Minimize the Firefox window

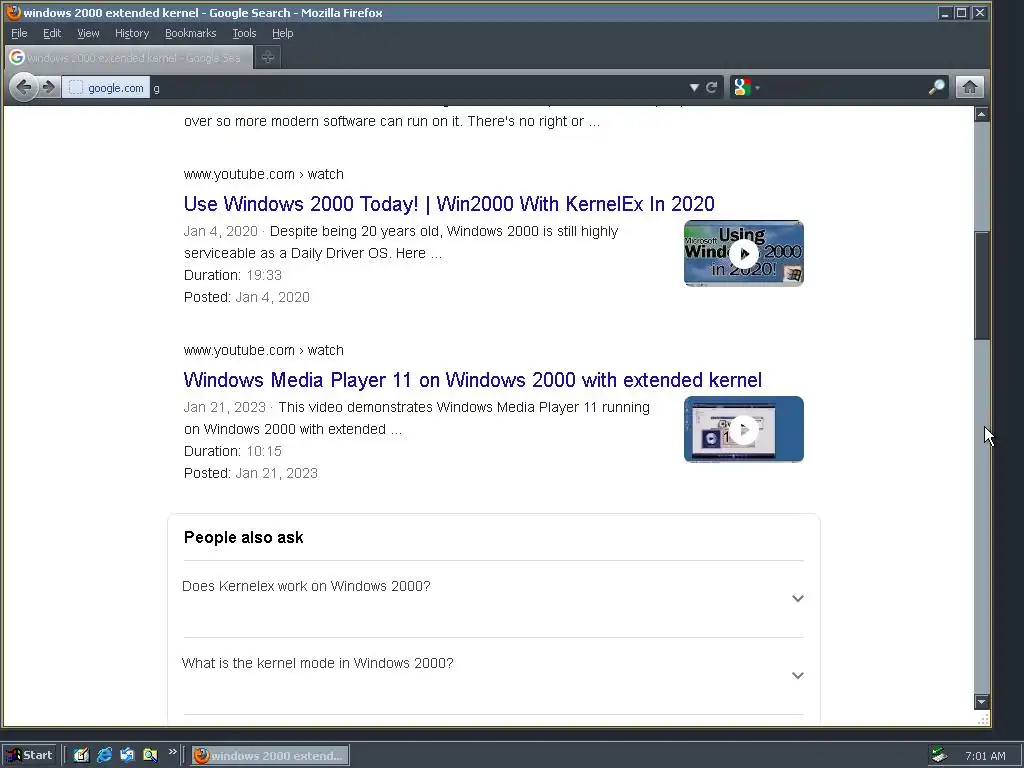click(x=944, y=13)
